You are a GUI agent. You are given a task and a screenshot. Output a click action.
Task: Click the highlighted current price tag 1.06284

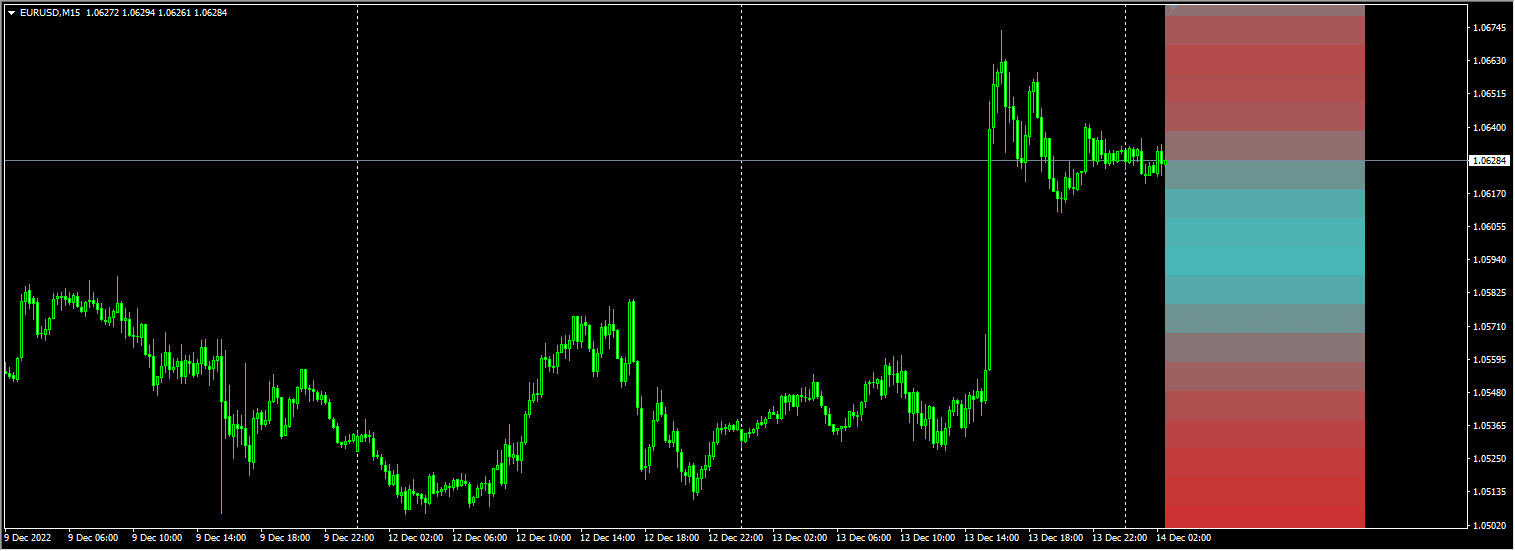(1490, 160)
